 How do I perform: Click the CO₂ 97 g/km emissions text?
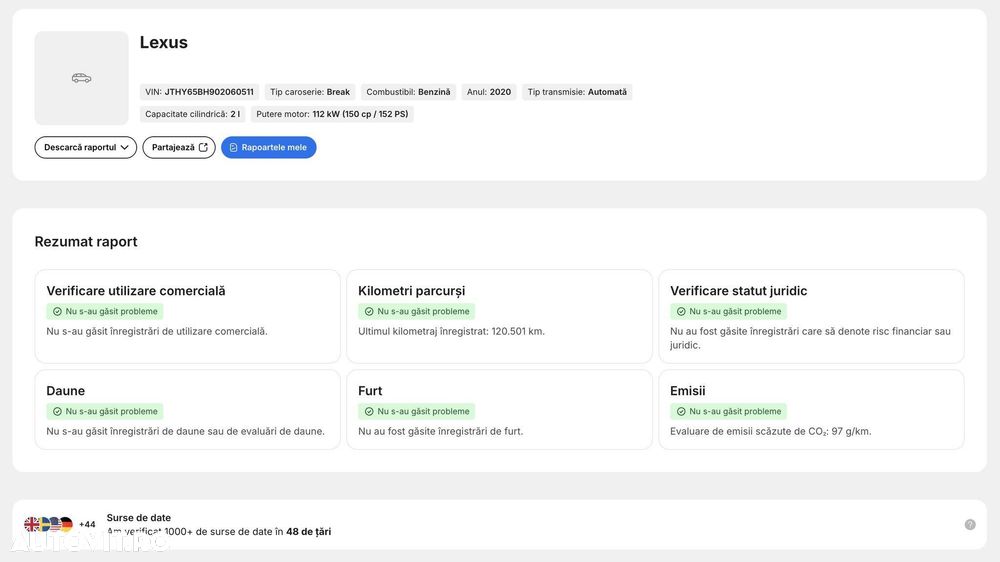click(770, 432)
